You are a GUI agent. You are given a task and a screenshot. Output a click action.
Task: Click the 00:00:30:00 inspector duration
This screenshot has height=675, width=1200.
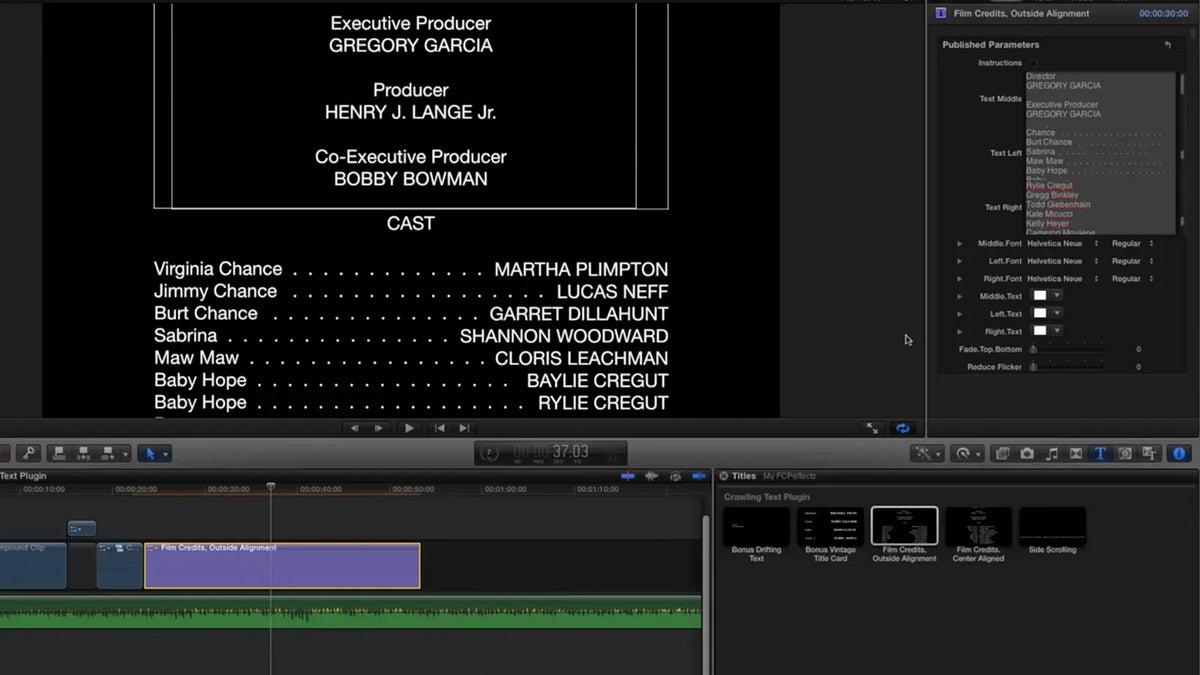coord(1163,14)
